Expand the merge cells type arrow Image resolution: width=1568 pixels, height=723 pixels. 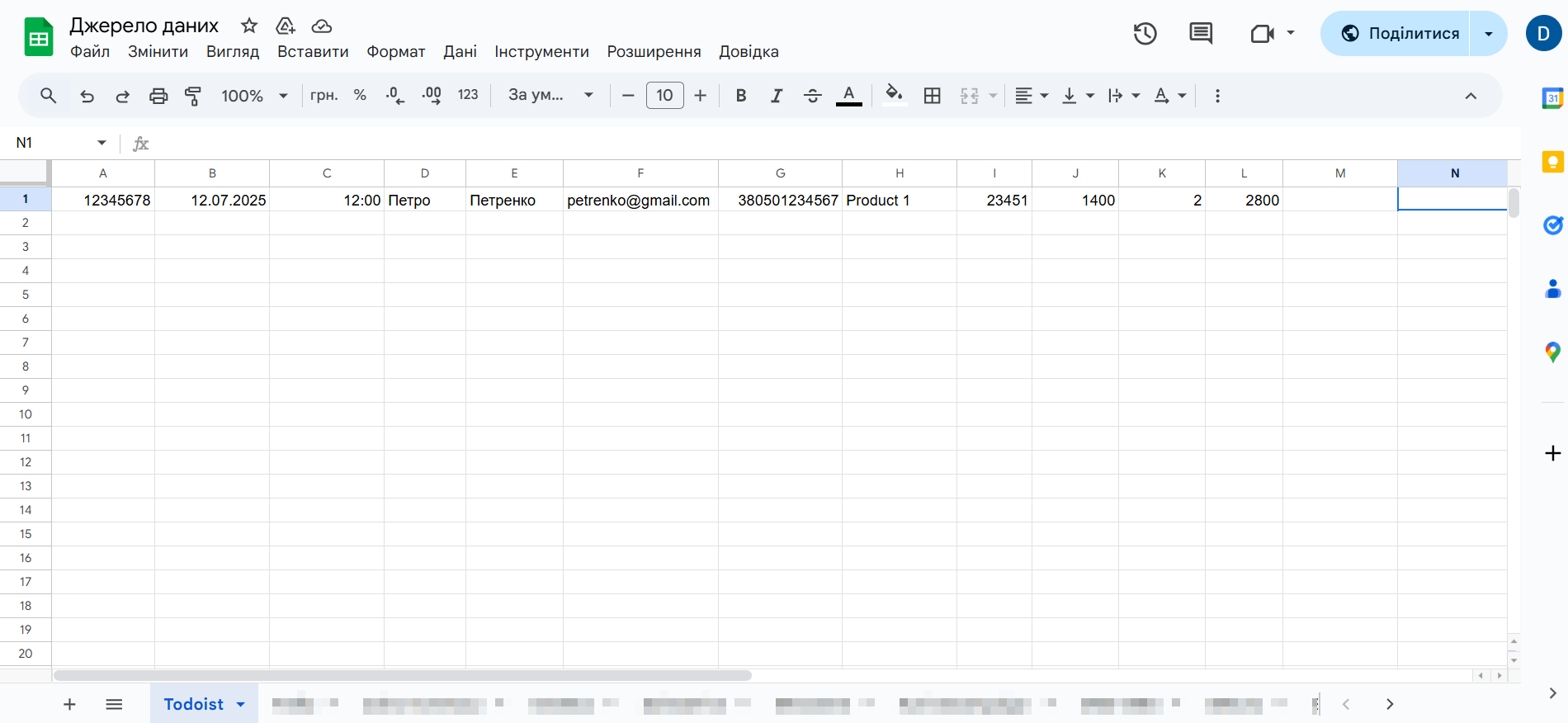993,96
